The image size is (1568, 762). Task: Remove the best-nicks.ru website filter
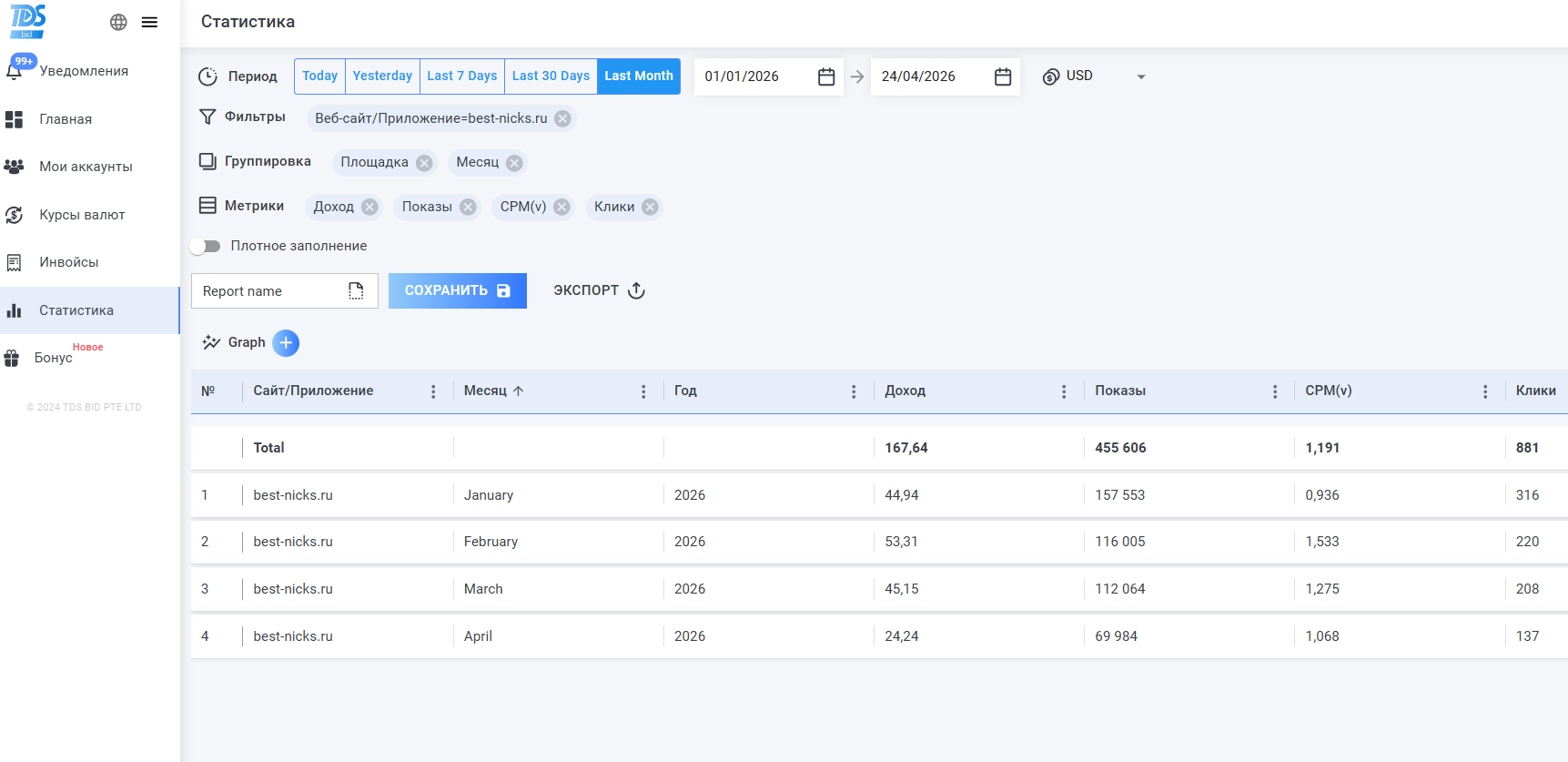pyautogui.click(x=562, y=118)
